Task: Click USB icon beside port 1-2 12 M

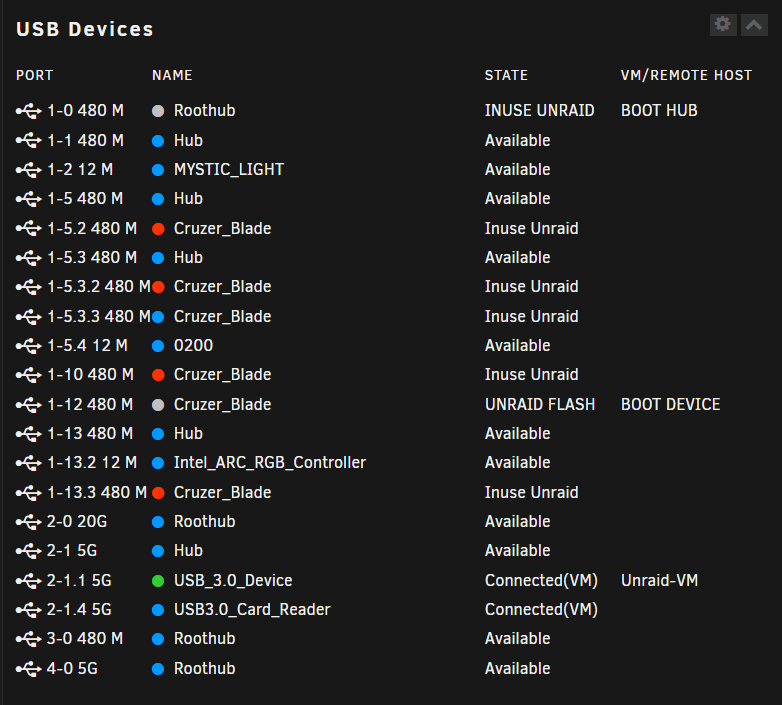Action: click(28, 170)
